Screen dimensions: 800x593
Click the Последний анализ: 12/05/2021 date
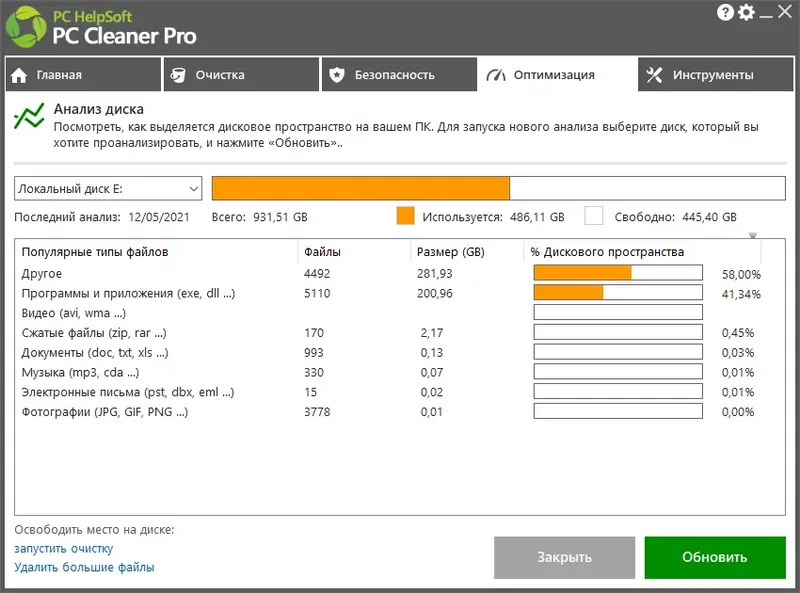click(x=102, y=217)
